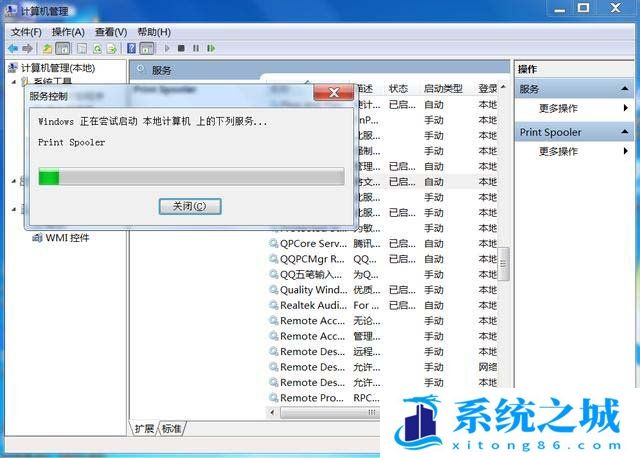This screenshot has width=640, height=458.
Task: Click the Stop service toolbar icon
Action: click(181, 48)
